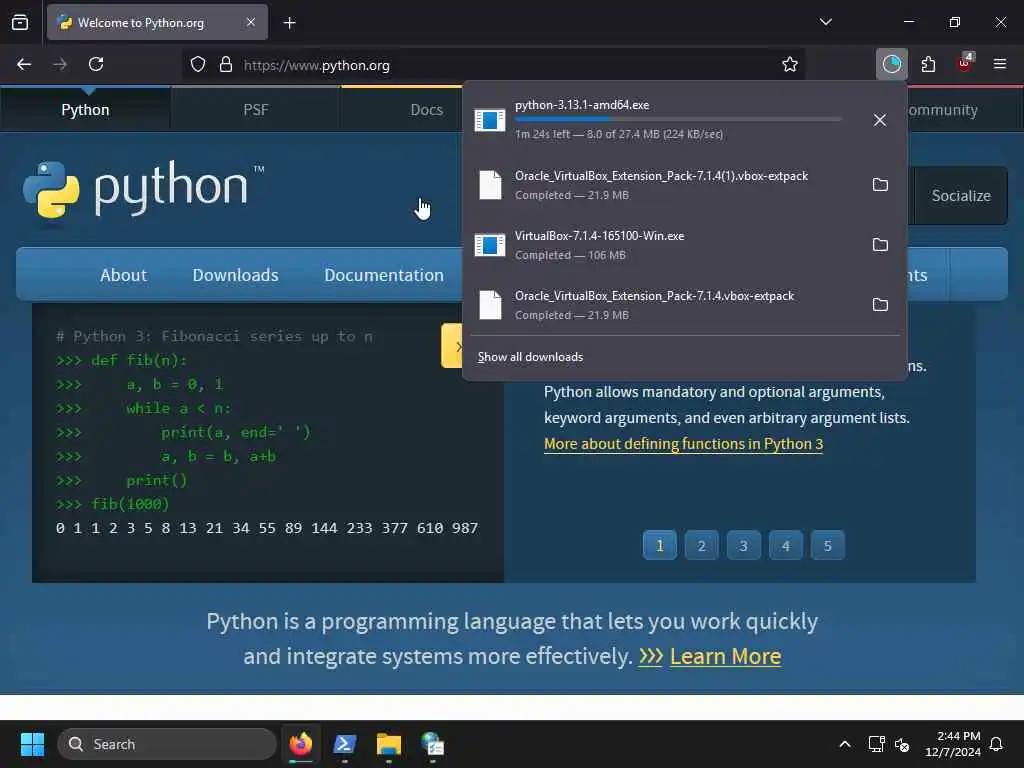
Task: Open the About menu item
Action: tap(123, 275)
